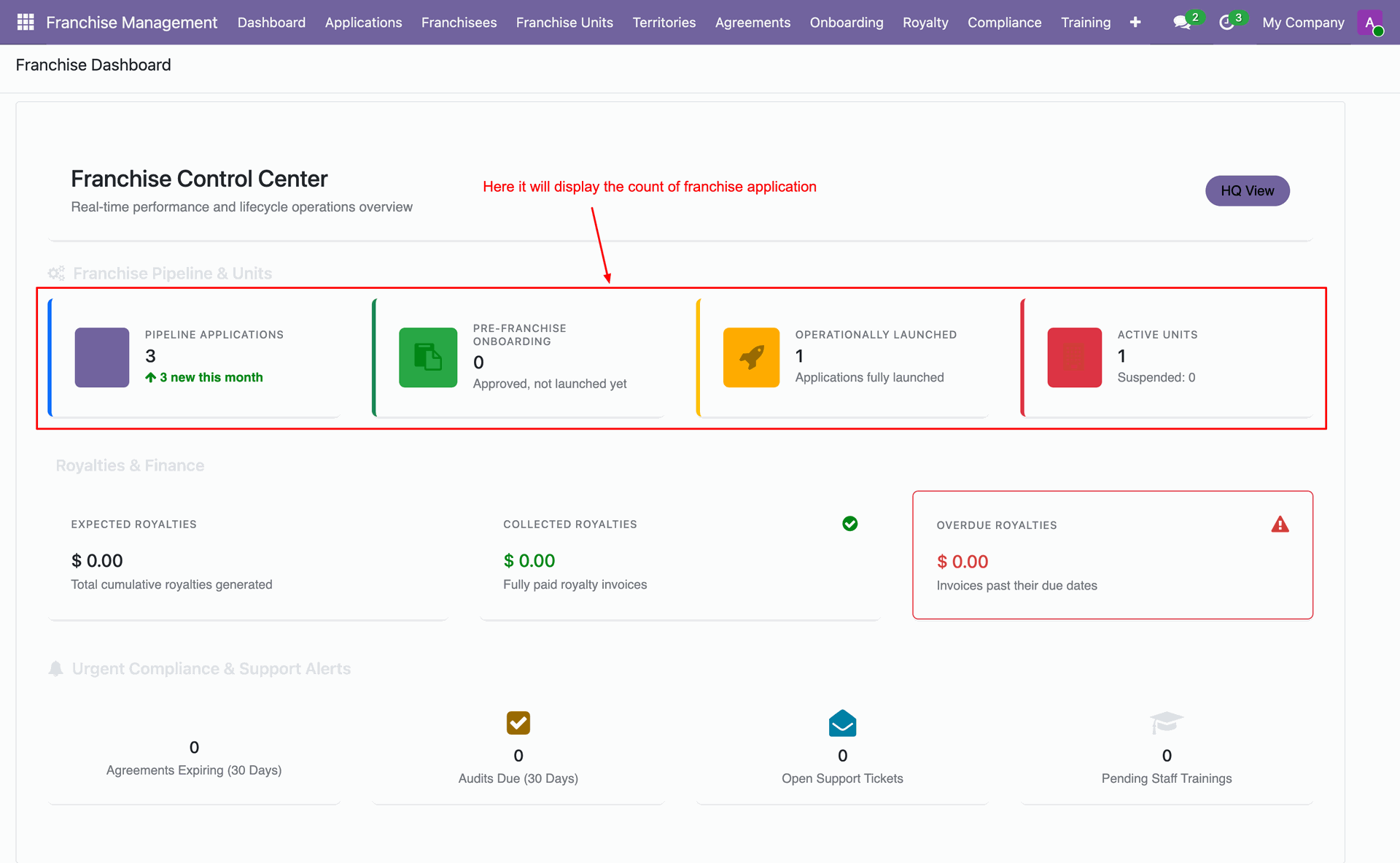Click the orange rocket launch icon
The width and height of the screenshot is (1400, 863).
tap(751, 357)
